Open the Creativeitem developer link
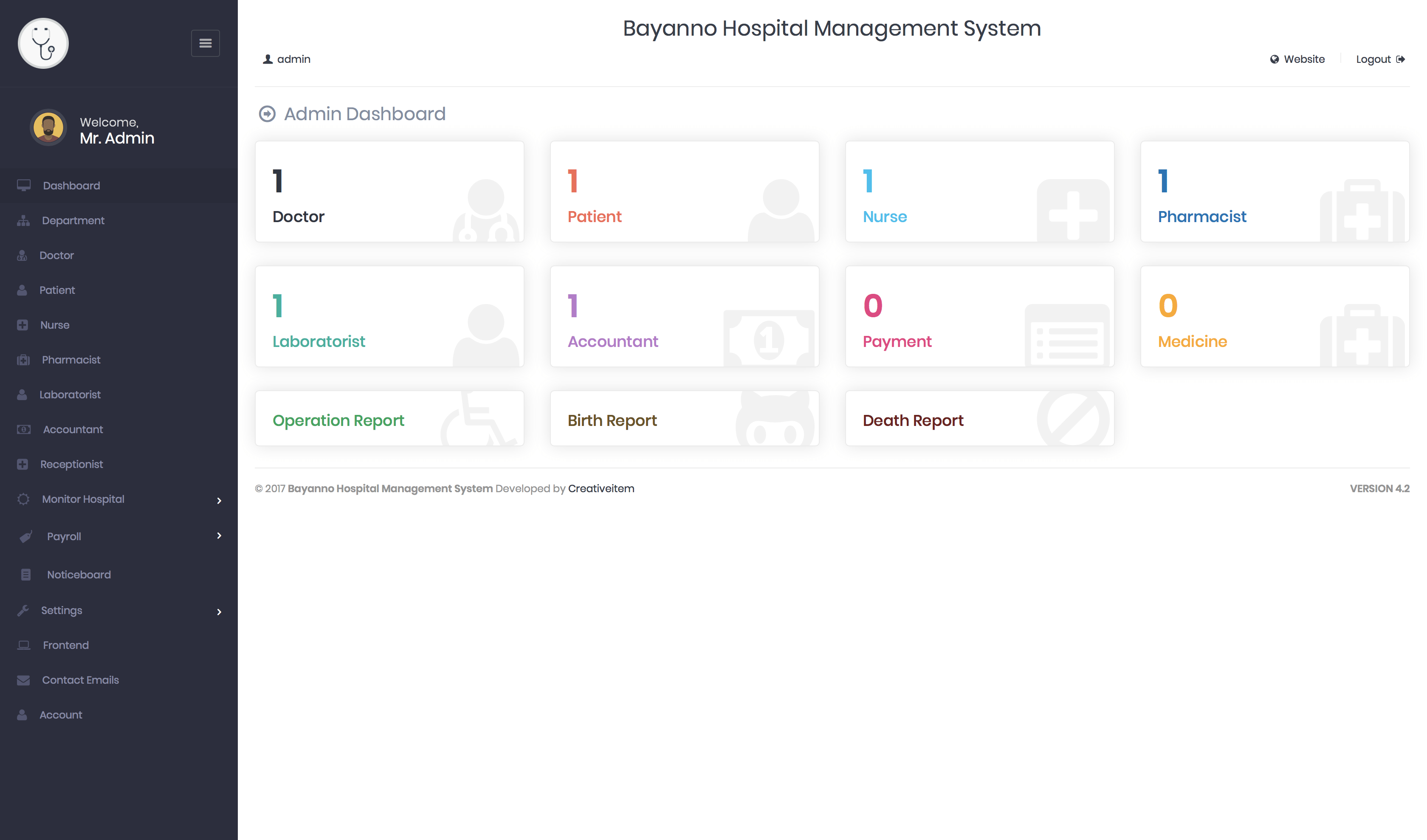This screenshot has height=840, width=1427. pos(601,488)
